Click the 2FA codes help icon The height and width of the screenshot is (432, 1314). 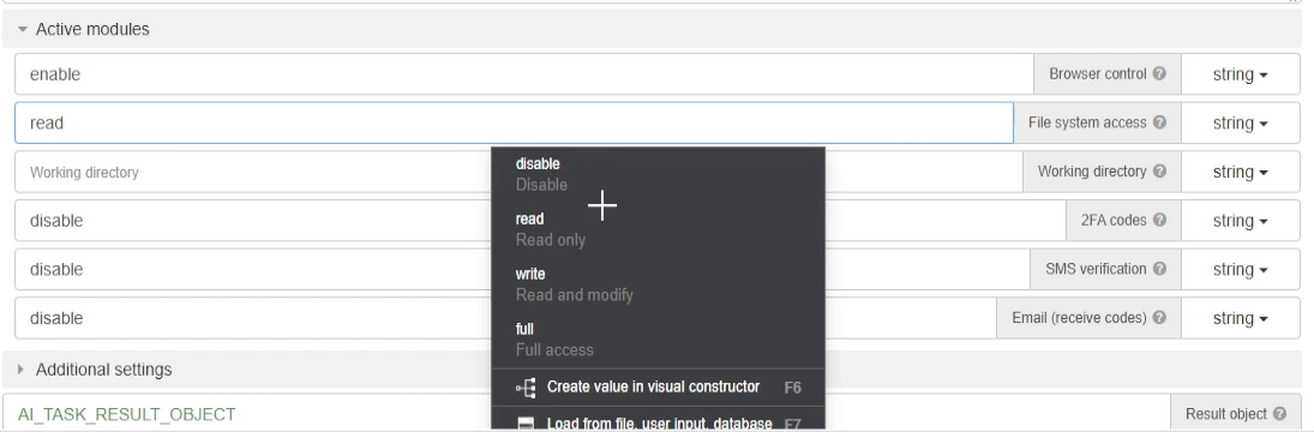(1159, 221)
